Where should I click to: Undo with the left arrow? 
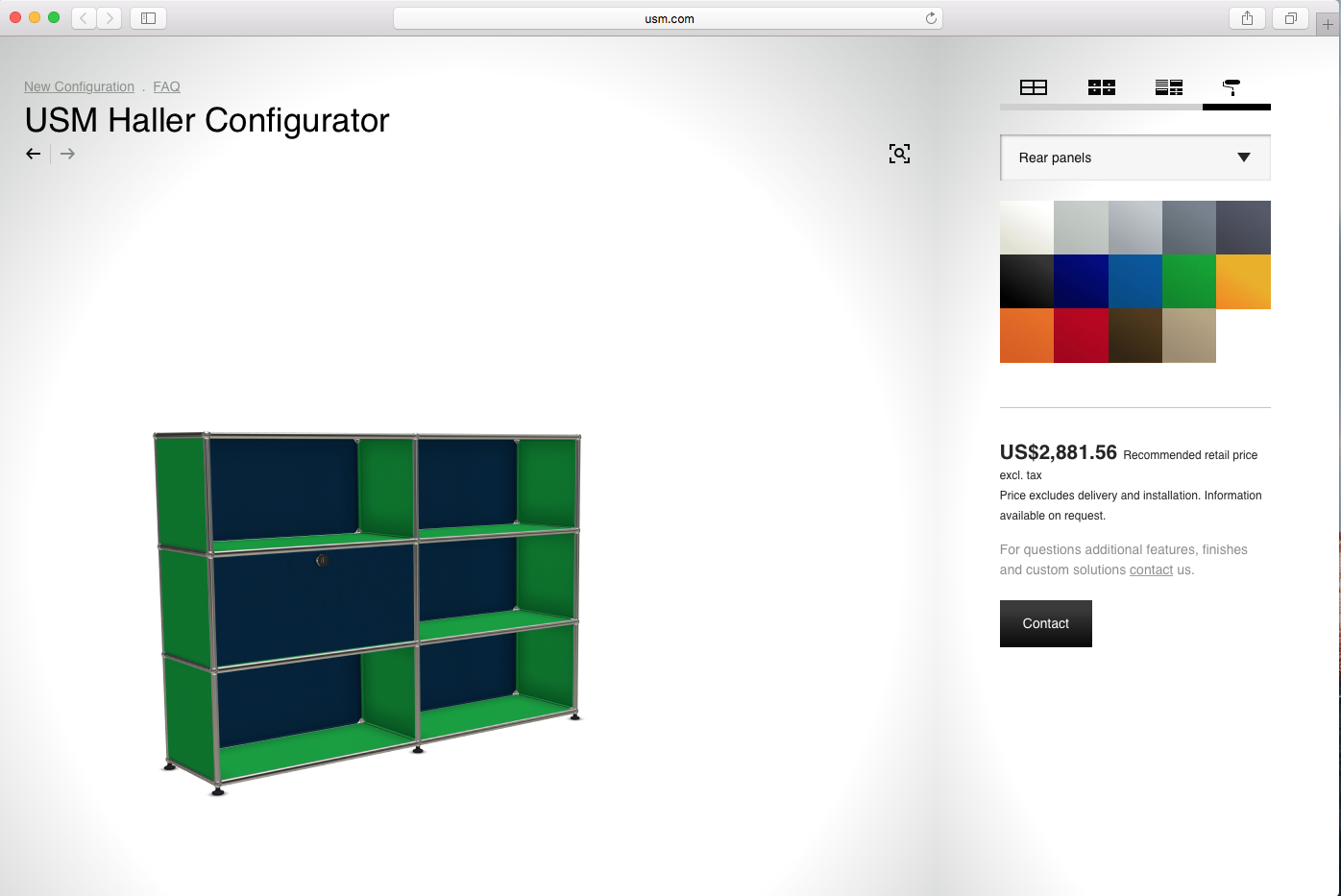click(34, 154)
